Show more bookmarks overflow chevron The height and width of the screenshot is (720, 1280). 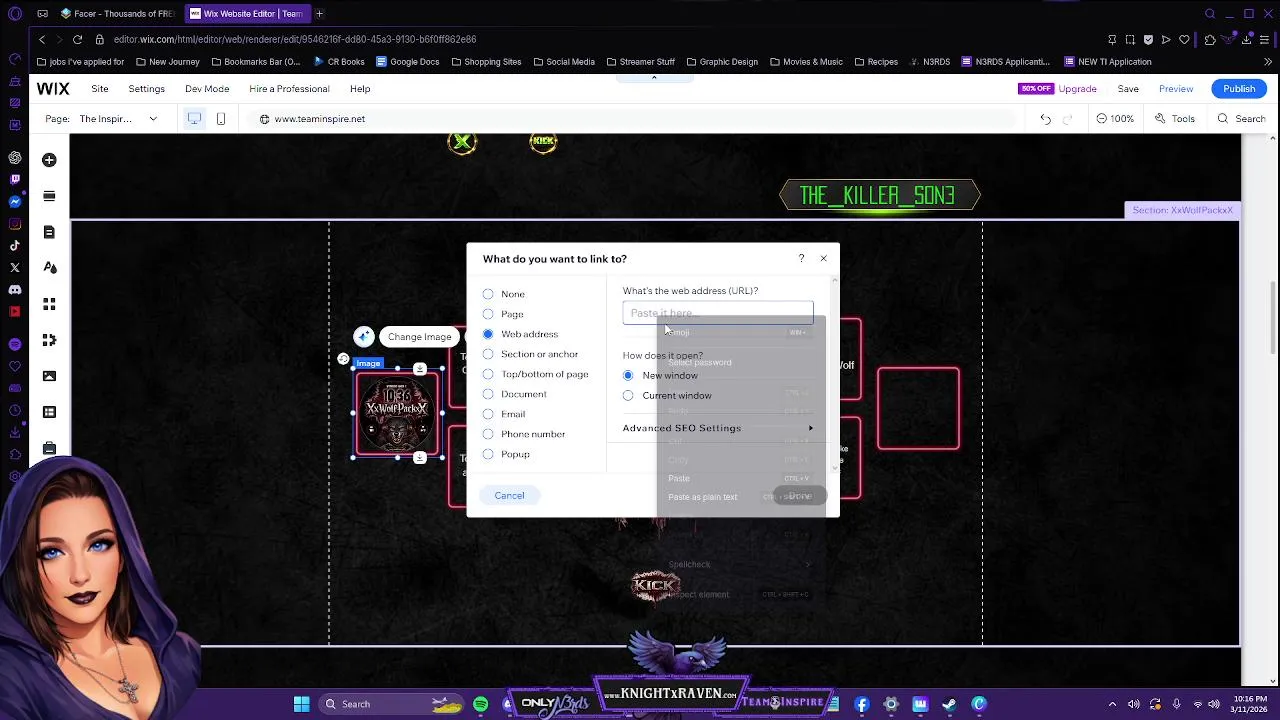1268,62
